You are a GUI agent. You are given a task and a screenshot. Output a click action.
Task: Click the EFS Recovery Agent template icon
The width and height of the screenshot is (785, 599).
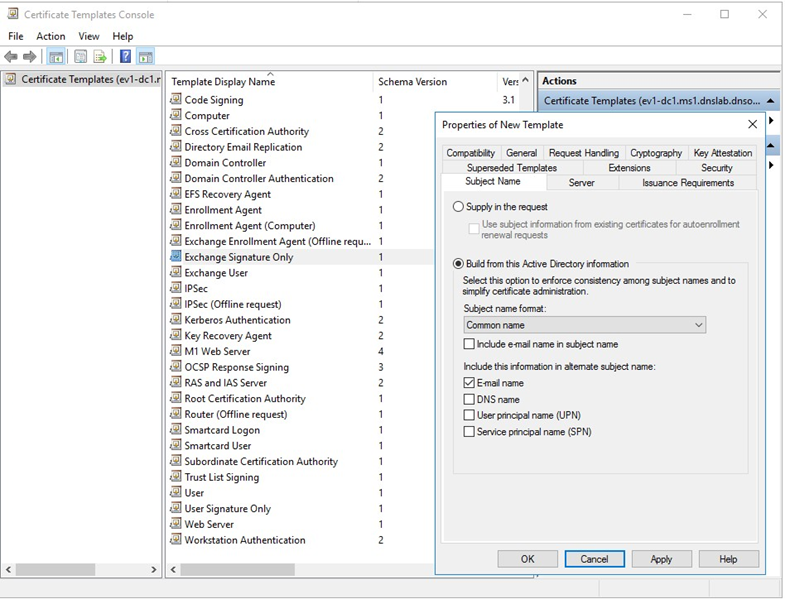point(176,193)
